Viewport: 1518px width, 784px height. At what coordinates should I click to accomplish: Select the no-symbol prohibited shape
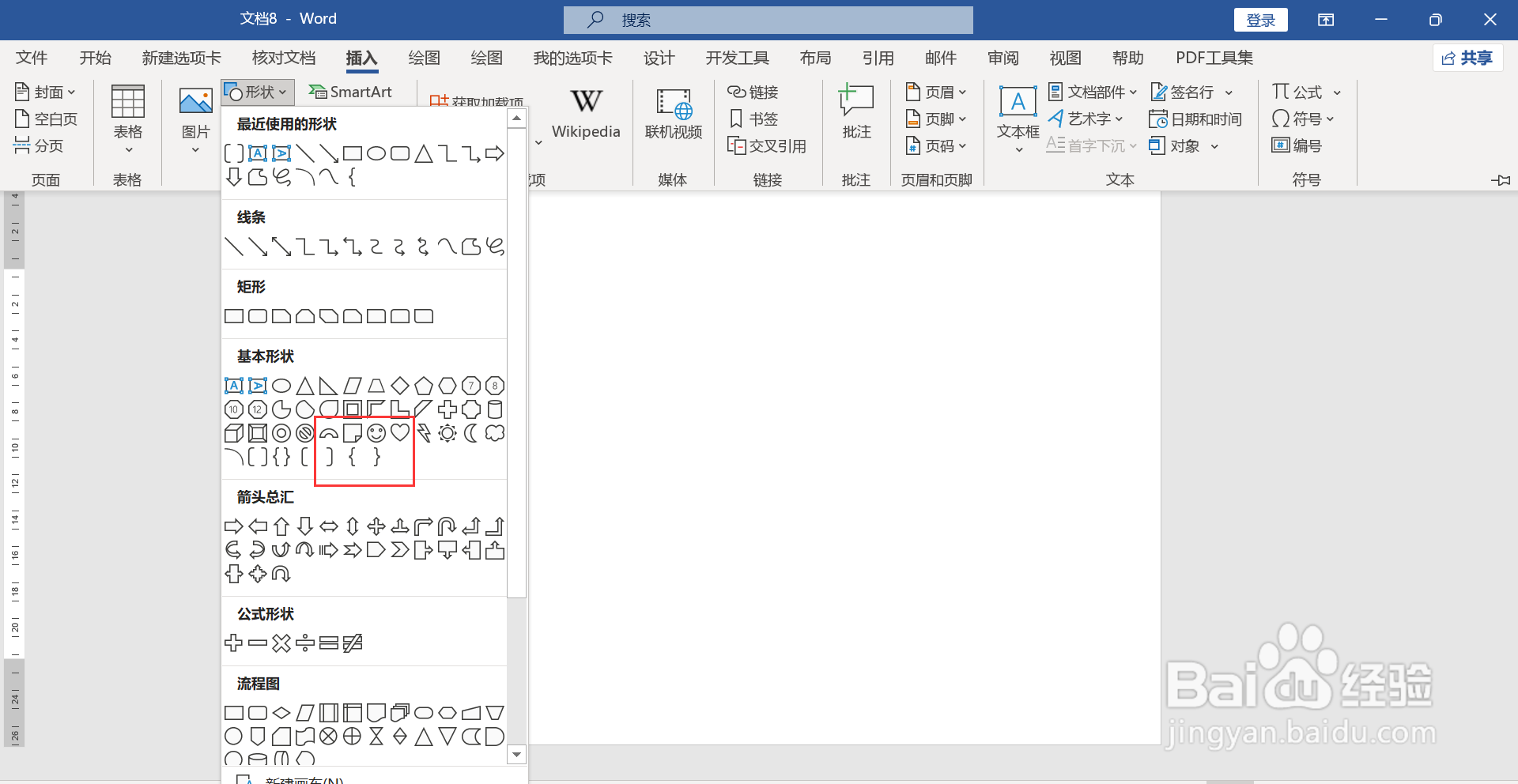(x=305, y=433)
